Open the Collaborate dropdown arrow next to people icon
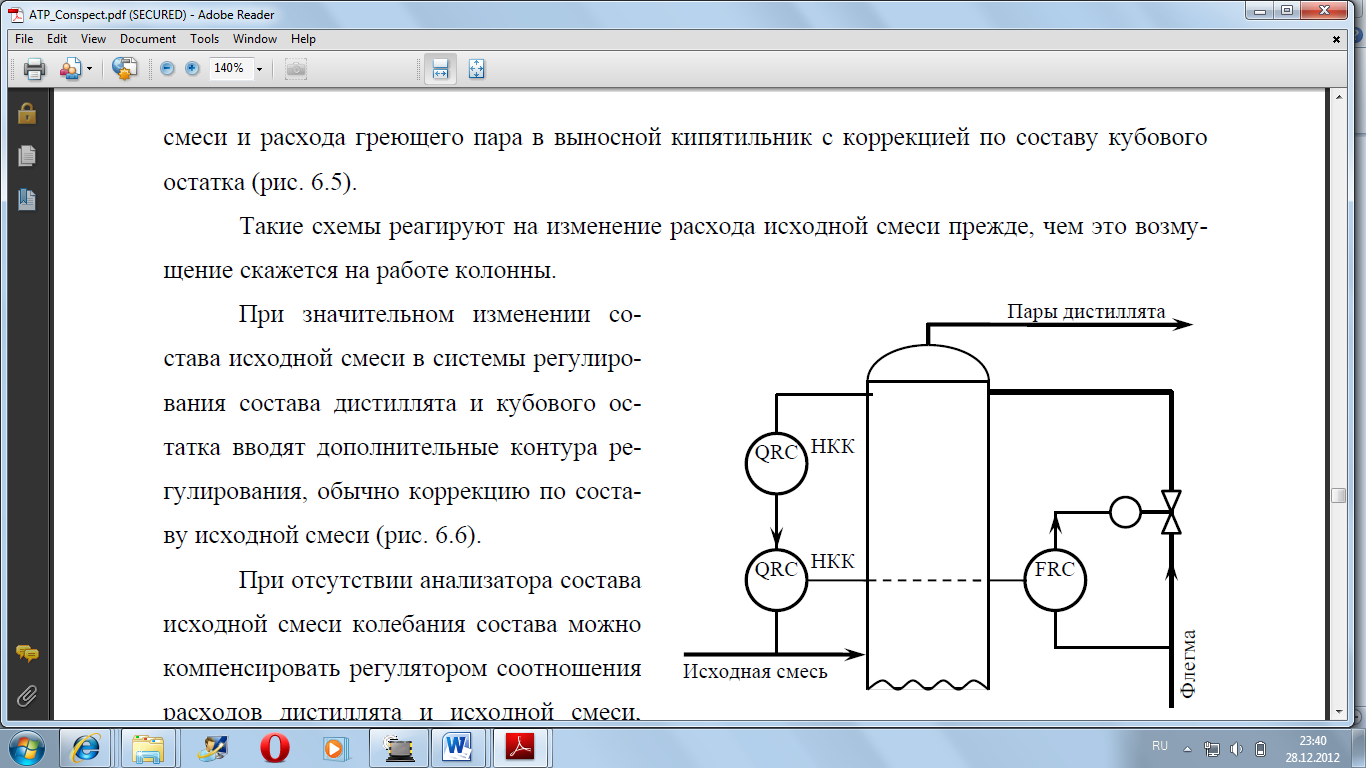The width and height of the screenshot is (1366, 768). (x=89, y=69)
